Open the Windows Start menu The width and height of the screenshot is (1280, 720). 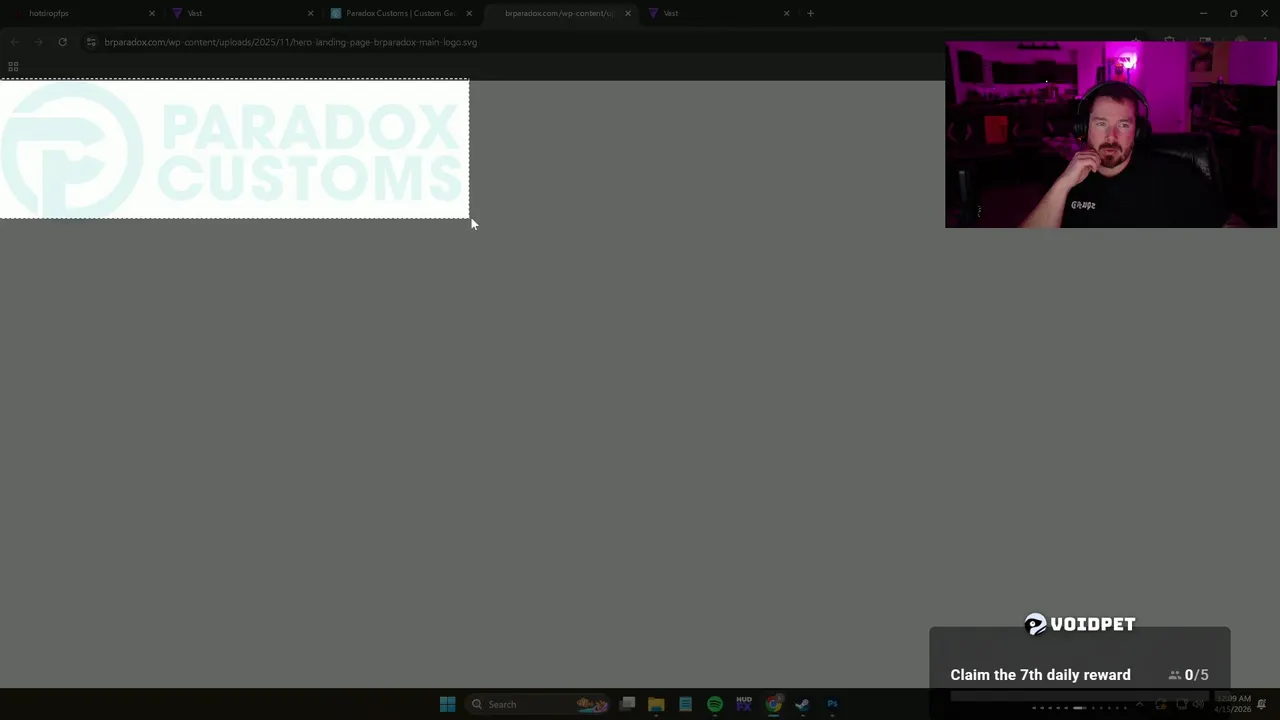(447, 704)
